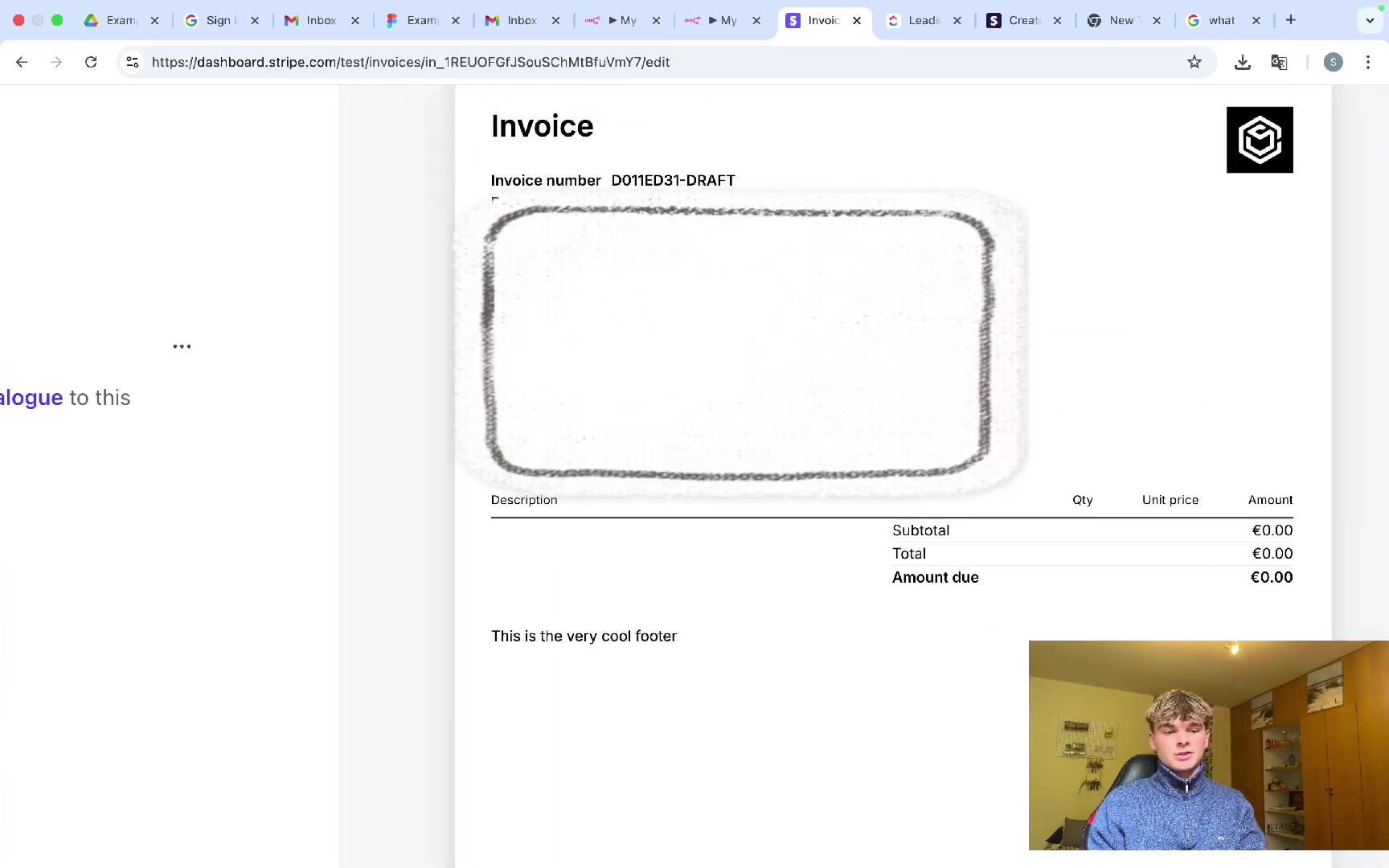Switch to the Leads tab

click(923, 20)
